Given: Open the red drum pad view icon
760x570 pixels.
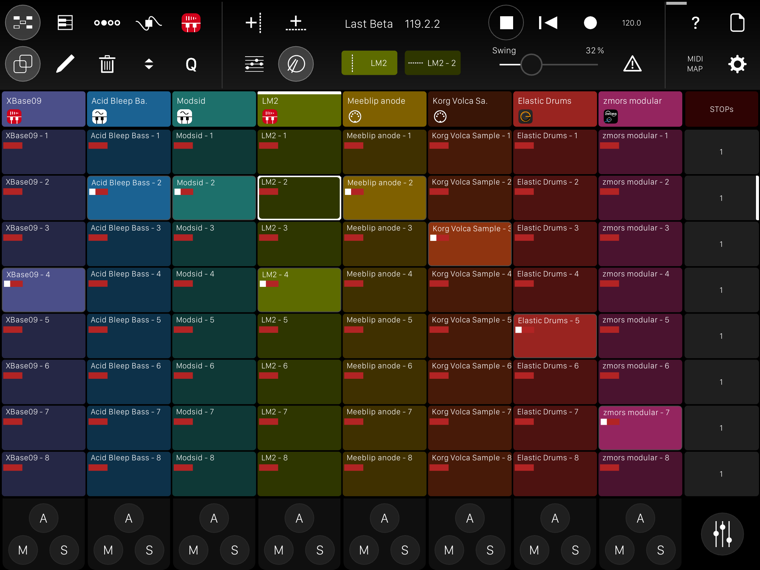Looking at the screenshot, I should (x=191, y=23).
